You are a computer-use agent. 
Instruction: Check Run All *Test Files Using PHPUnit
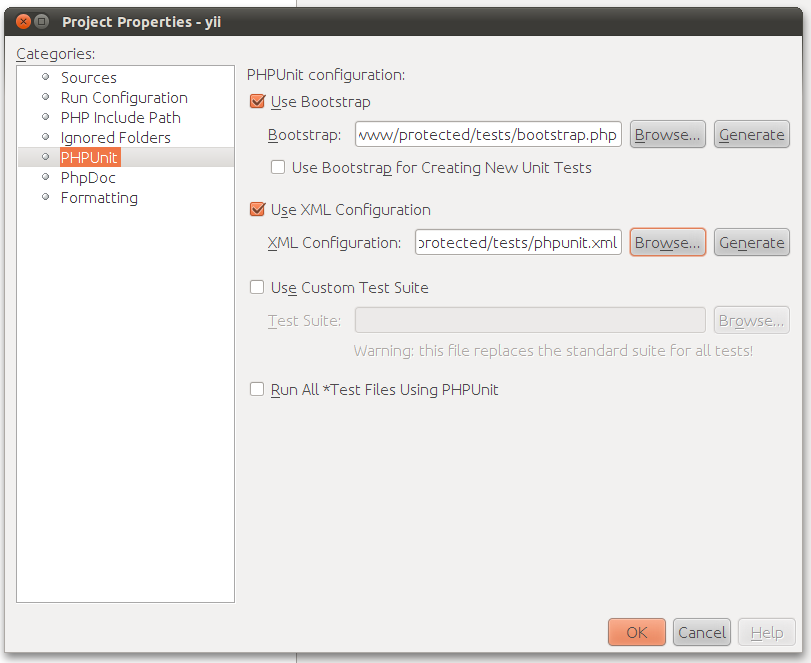(258, 390)
